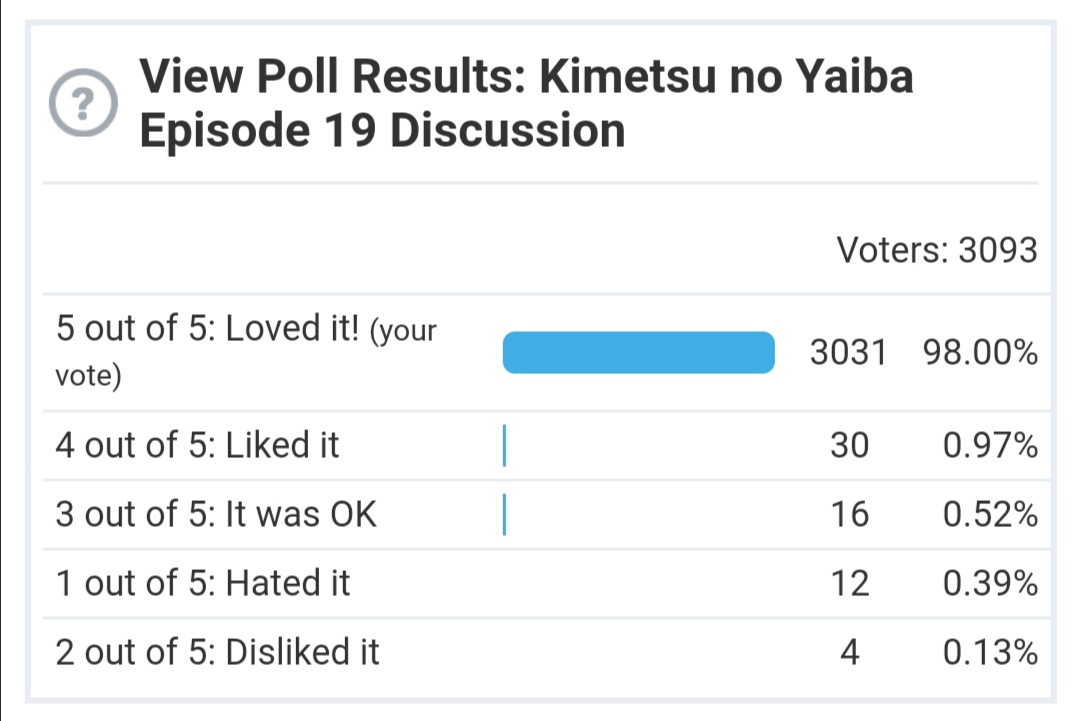Click the 3031 vote count
This screenshot has height=721, width=1080.
[x=848, y=353]
